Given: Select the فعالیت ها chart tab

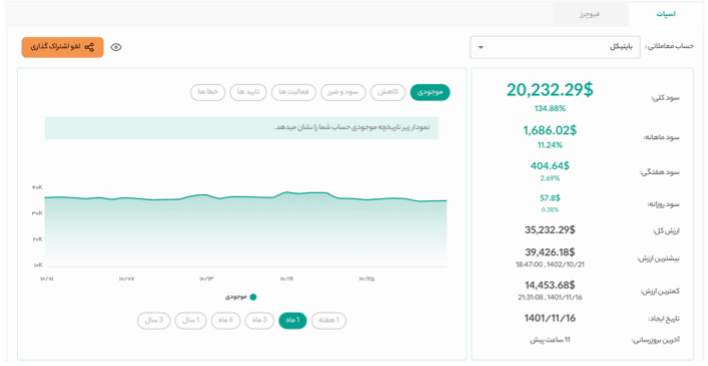Looking at the screenshot, I should (x=293, y=92).
